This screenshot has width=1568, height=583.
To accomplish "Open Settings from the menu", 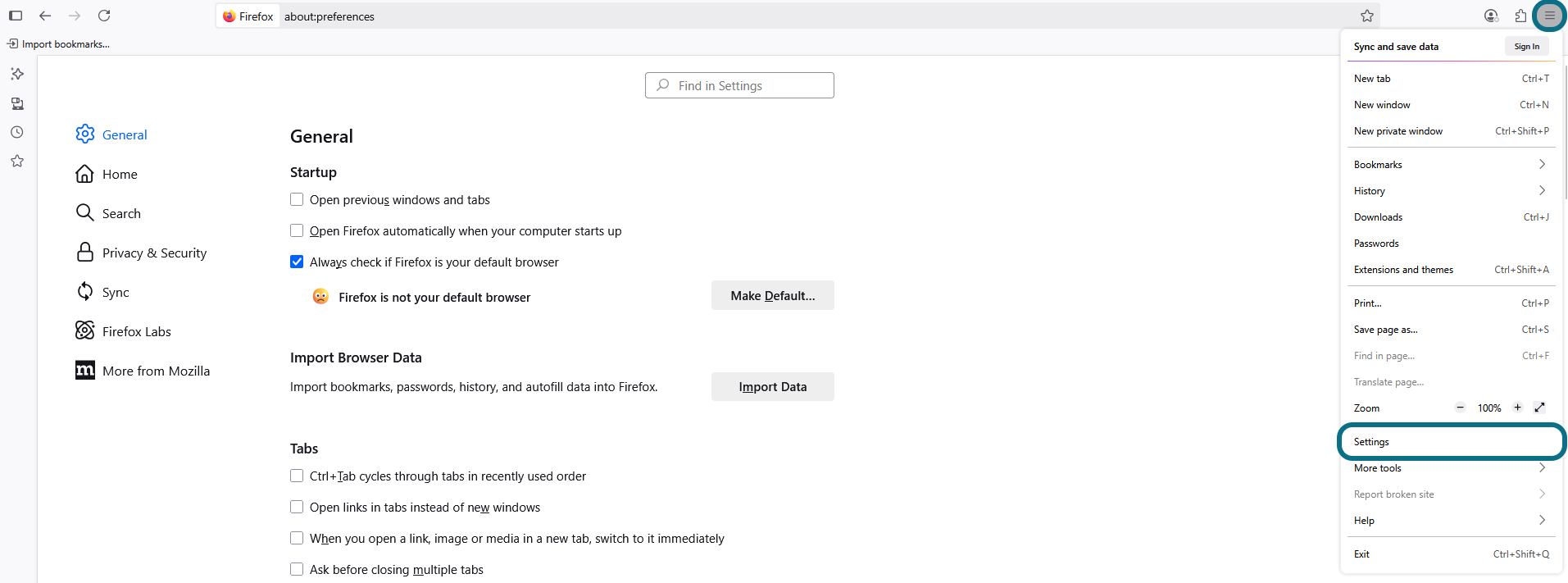I will click(x=1451, y=442).
